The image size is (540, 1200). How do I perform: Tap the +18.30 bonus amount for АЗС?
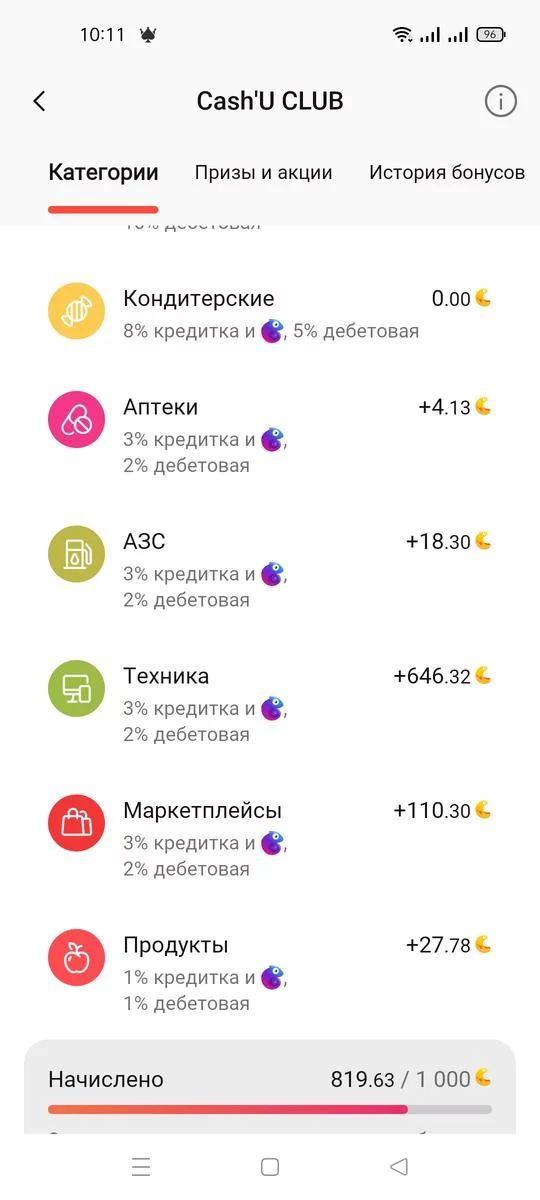coord(438,542)
